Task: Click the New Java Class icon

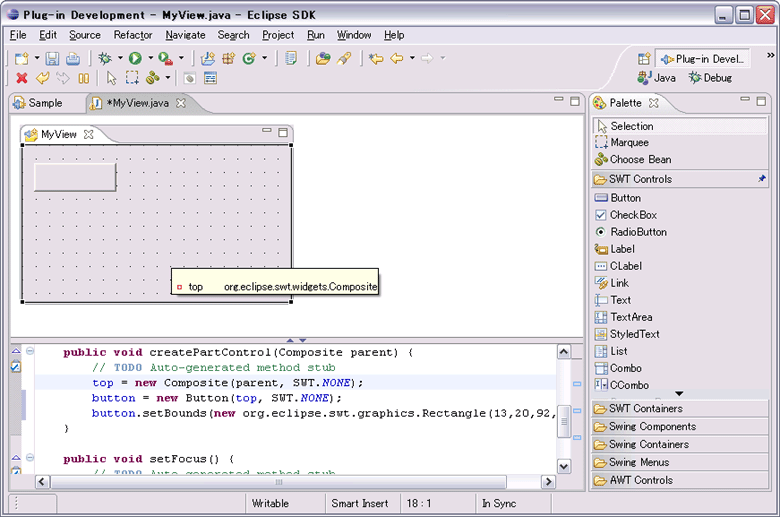Action: click(249, 58)
